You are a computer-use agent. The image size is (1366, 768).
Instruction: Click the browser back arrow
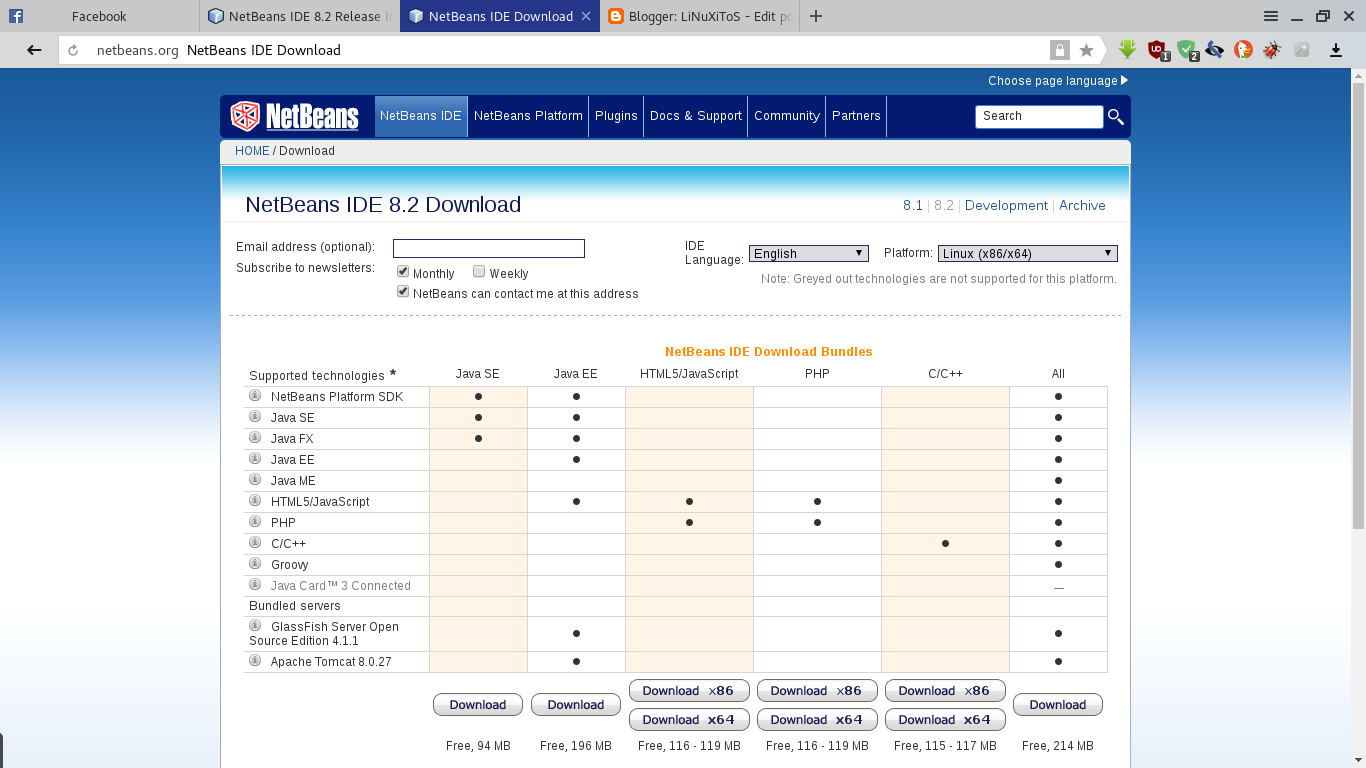[34, 50]
